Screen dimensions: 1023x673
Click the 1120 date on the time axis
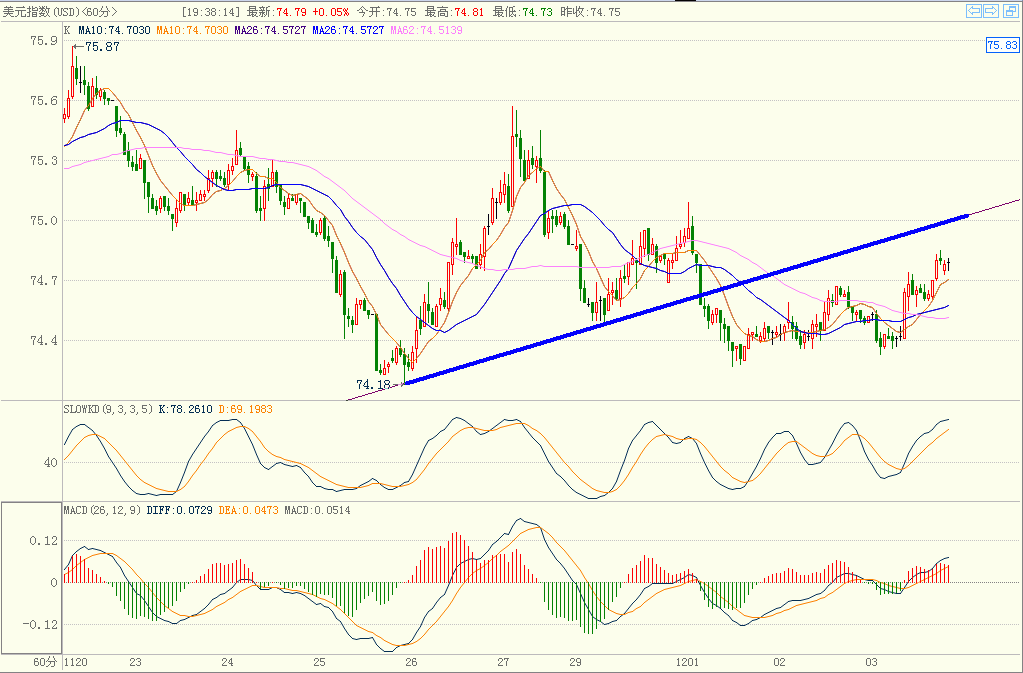pos(76,663)
